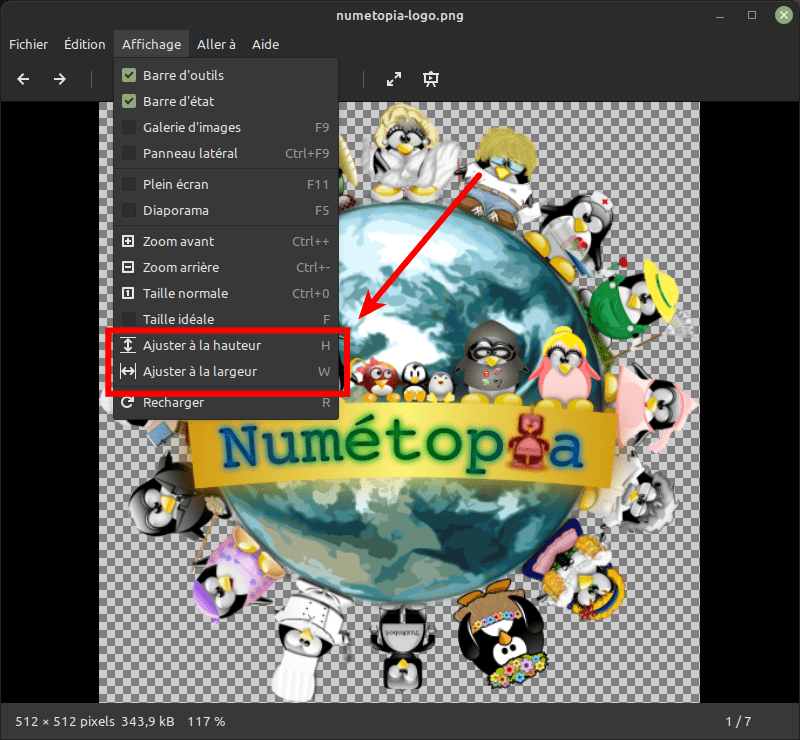Tick the Taille idéale checkbox
Viewport: 800px width, 740px height.
pos(129,319)
